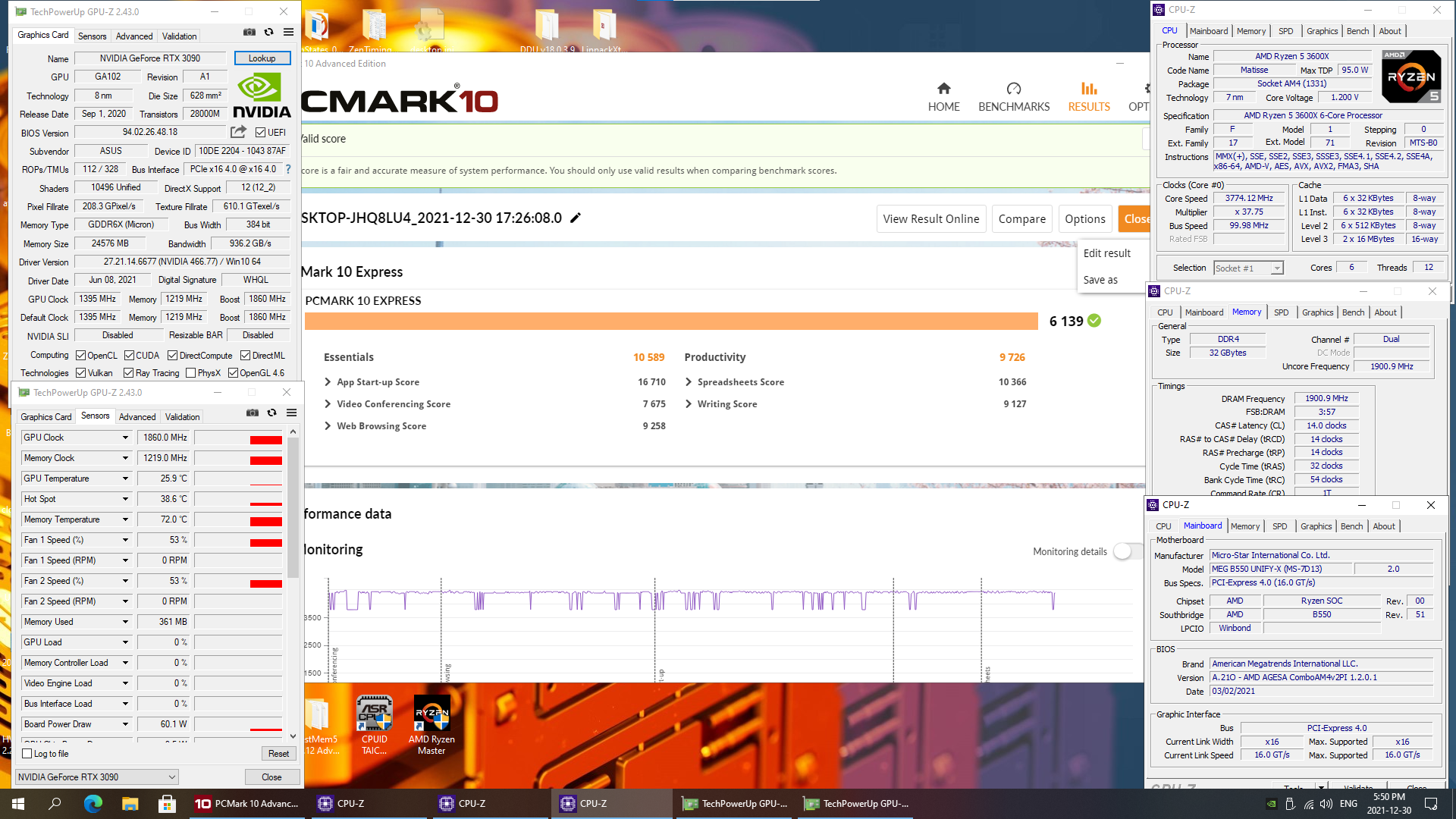Toggle the OpenCL checkbox

(80, 356)
